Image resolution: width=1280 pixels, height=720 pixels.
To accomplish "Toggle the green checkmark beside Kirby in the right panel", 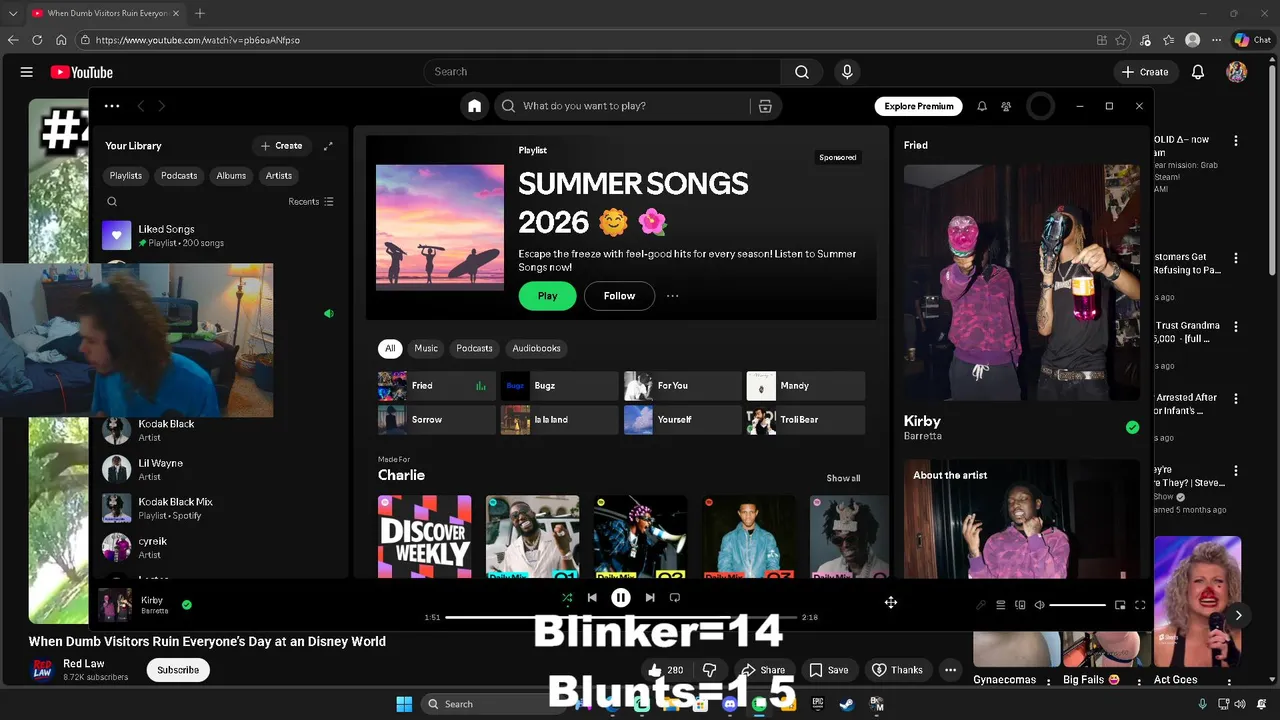I will [1132, 427].
